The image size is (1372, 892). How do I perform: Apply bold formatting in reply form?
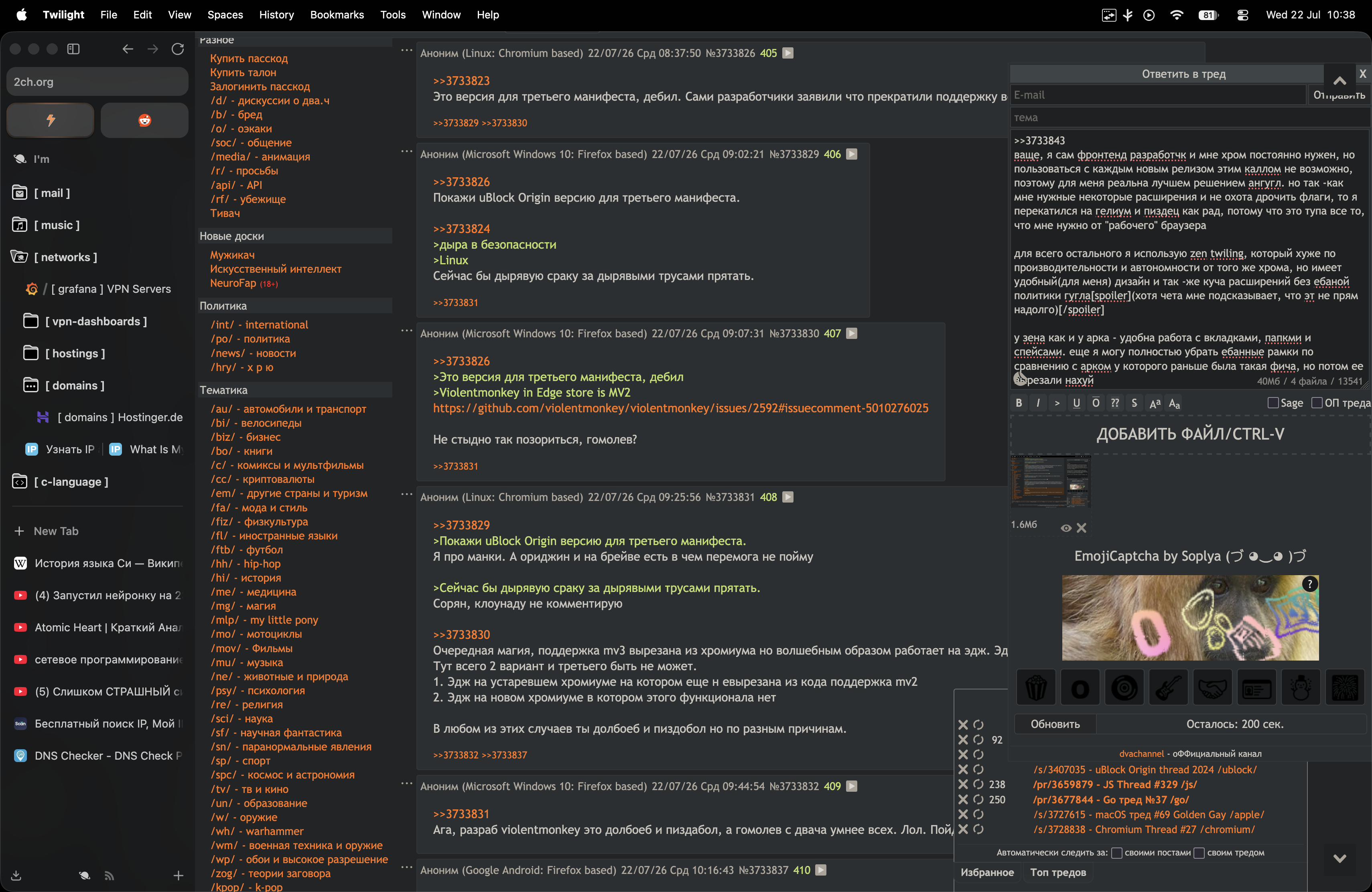point(1019,403)
